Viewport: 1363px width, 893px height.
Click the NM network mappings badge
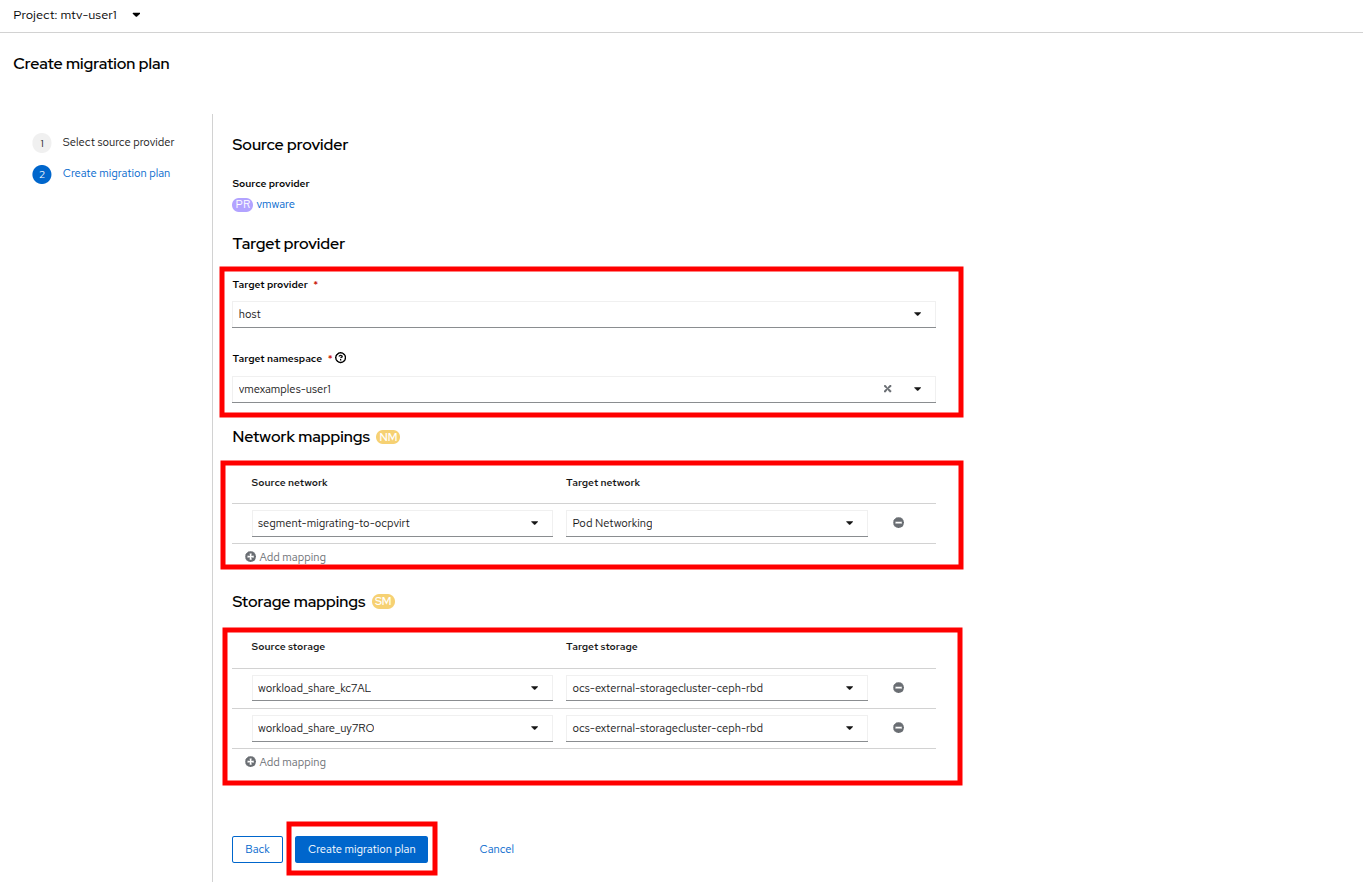pos(388,437)
